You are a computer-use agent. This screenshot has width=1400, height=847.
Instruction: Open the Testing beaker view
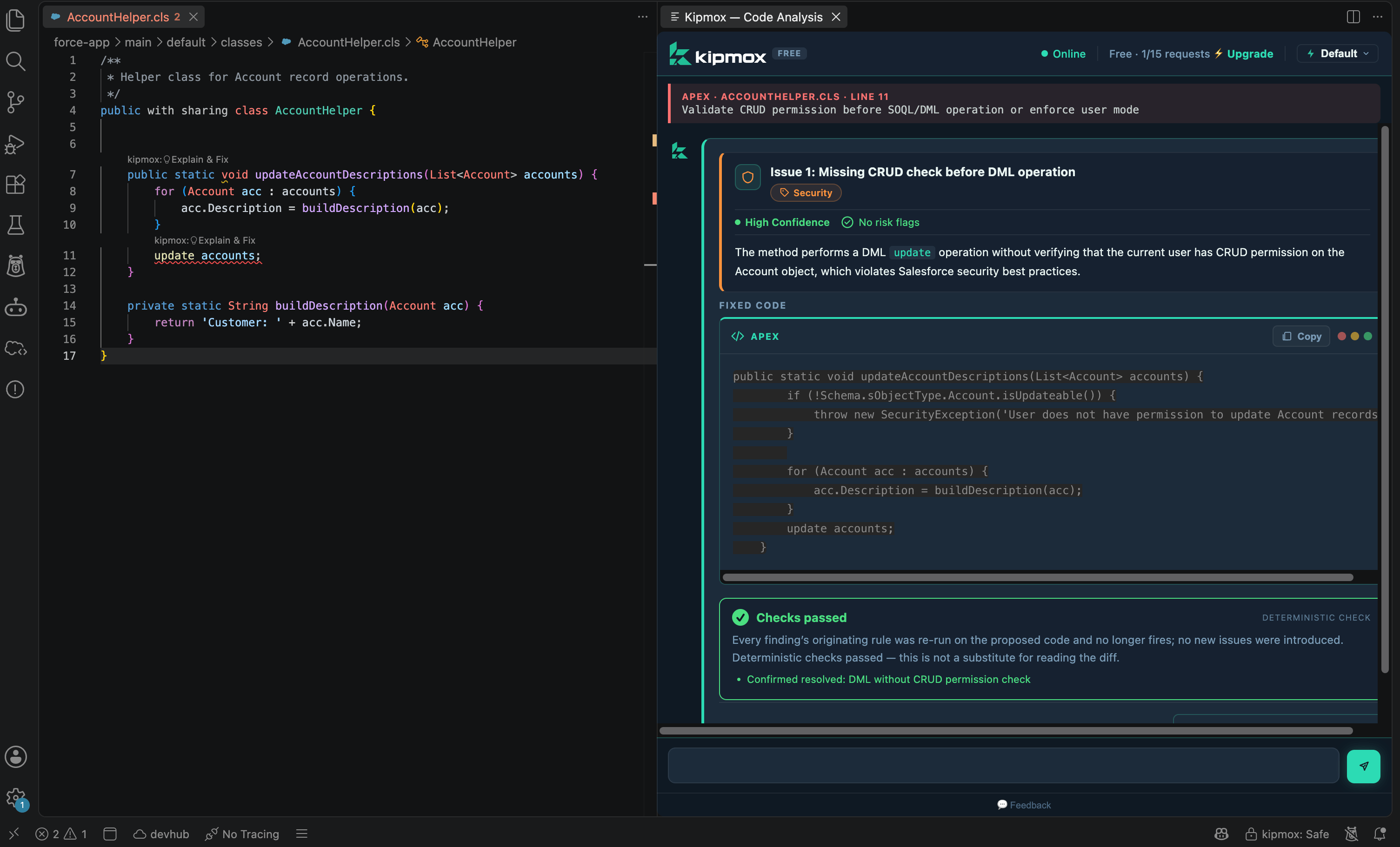pyautogui.click(x=15, y=225)
